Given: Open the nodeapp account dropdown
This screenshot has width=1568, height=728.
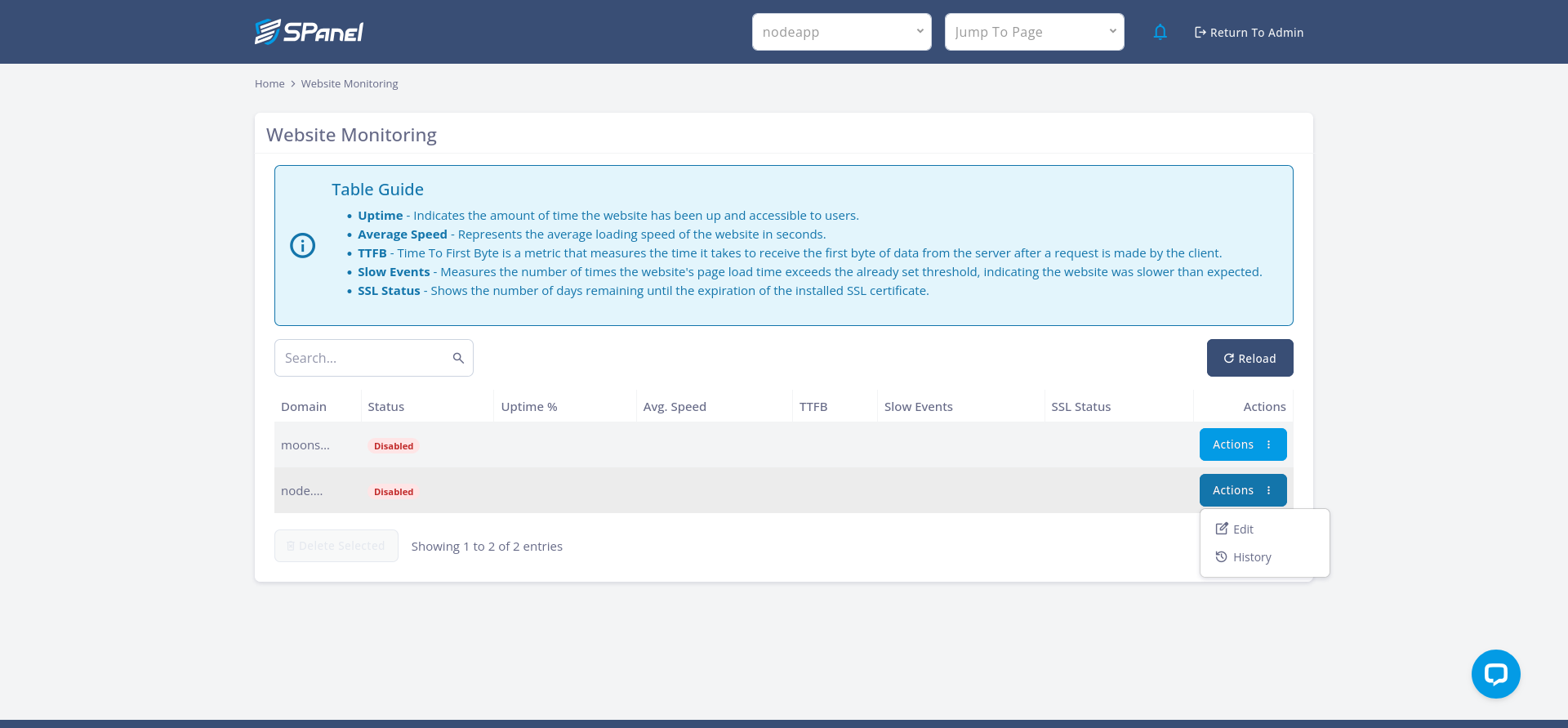Looking at the screenshot, I should pos(841,32).
